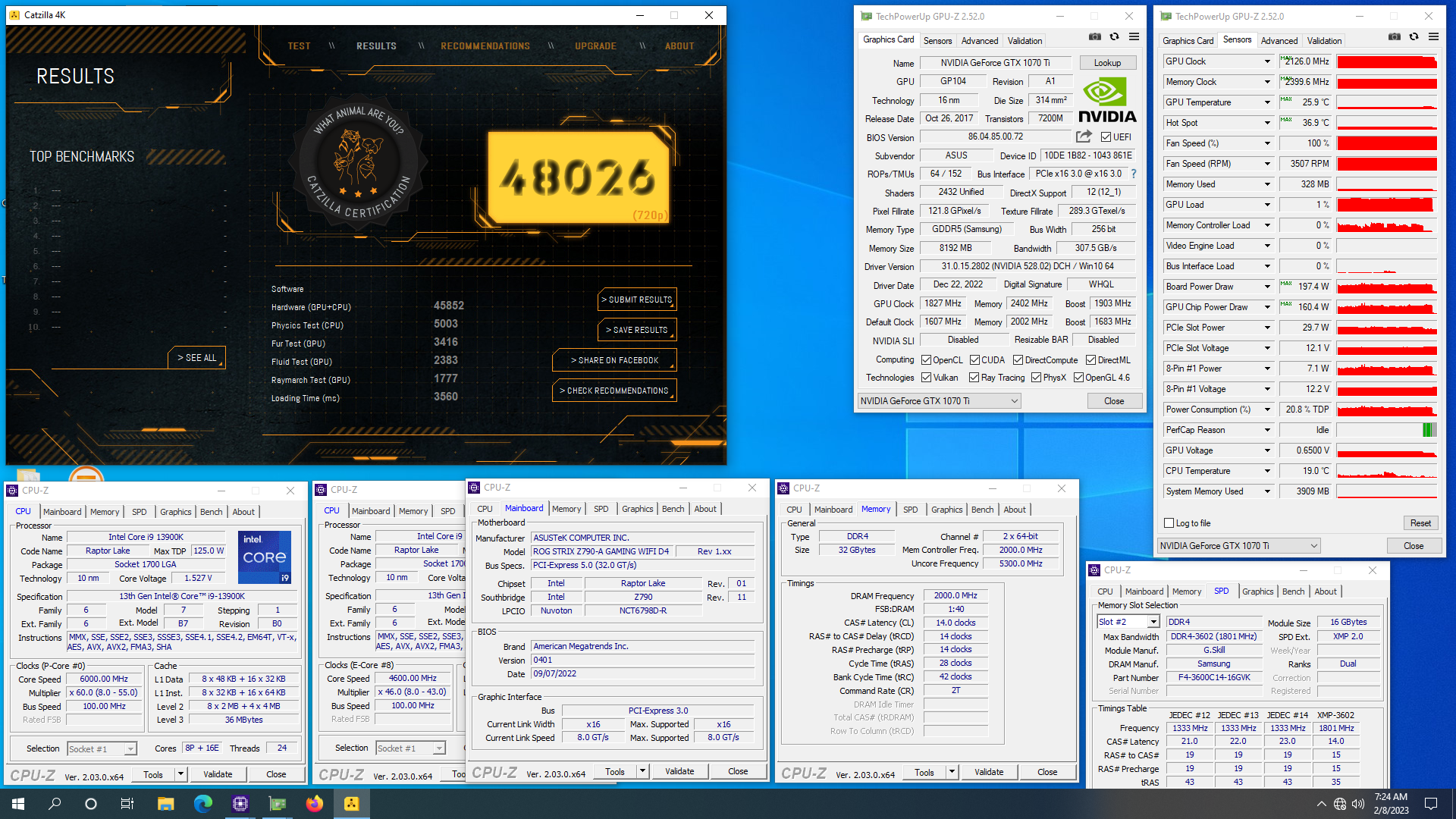
Task: Open the Upgrade tab in Catzilla
Action: click(595, 46)
